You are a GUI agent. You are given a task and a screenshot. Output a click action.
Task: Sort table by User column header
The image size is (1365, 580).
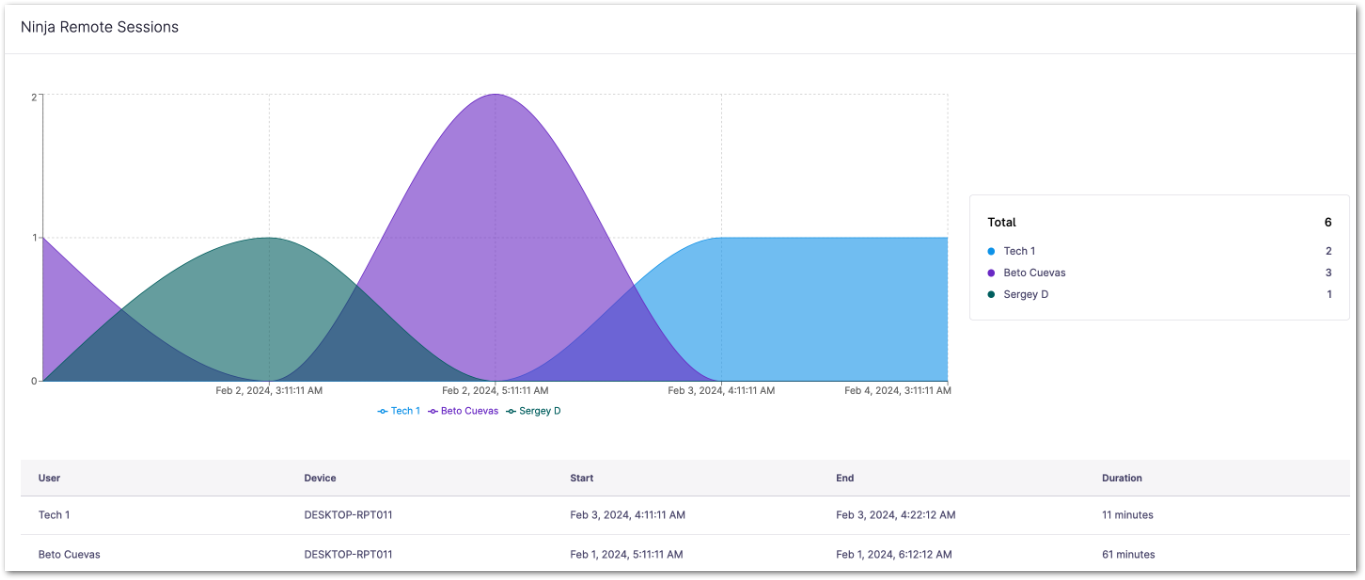pos(49,478)
